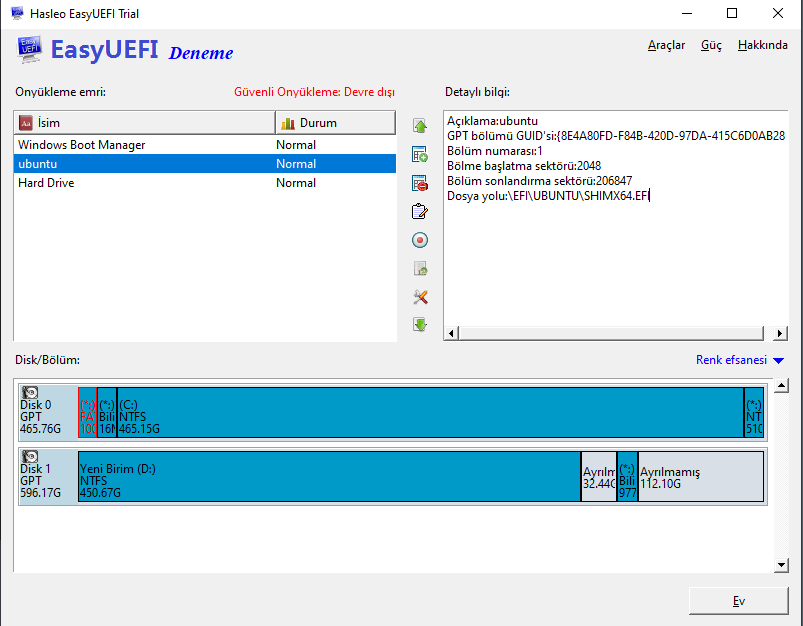This screenshot has width=803, height=626.
Task: Click the Ev button
Action: (x=738, y=601)
